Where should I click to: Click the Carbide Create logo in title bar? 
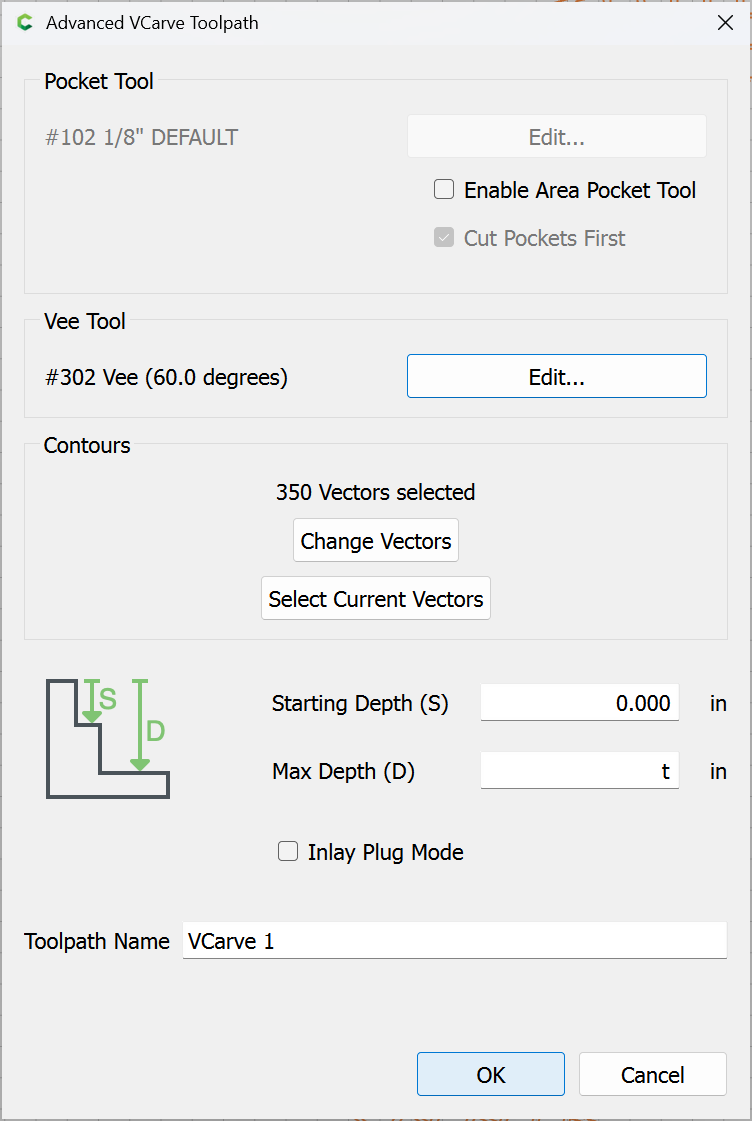point(25,23)
